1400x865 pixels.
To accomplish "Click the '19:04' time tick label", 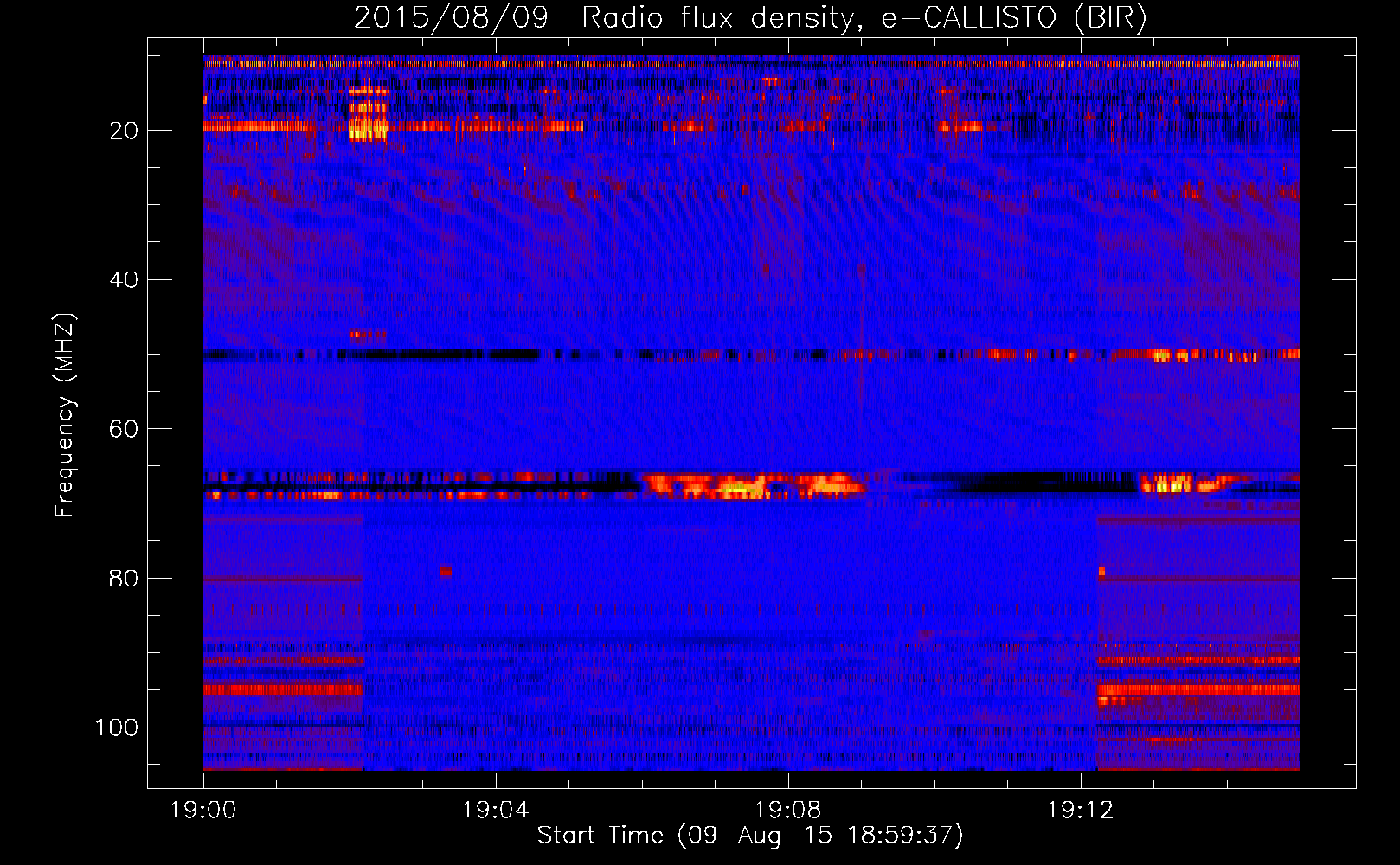I will tap(496, 811).
